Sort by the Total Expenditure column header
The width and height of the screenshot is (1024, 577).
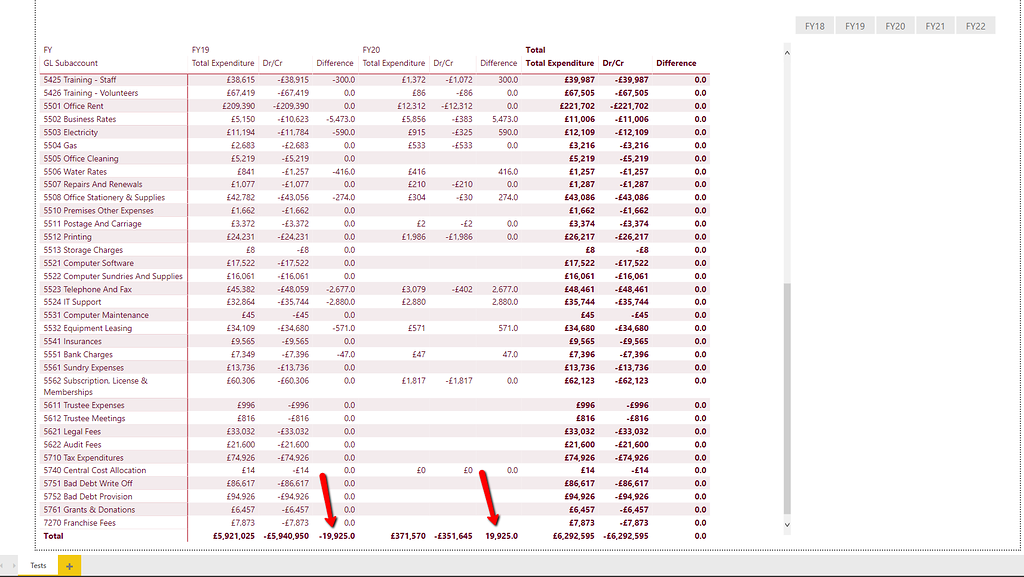point(559,62)
